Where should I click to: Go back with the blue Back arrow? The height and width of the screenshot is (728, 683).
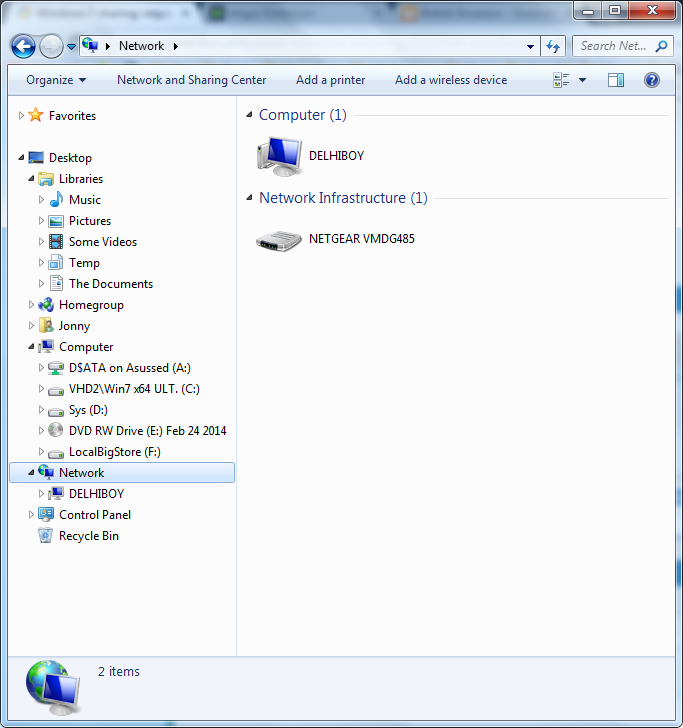23,46
